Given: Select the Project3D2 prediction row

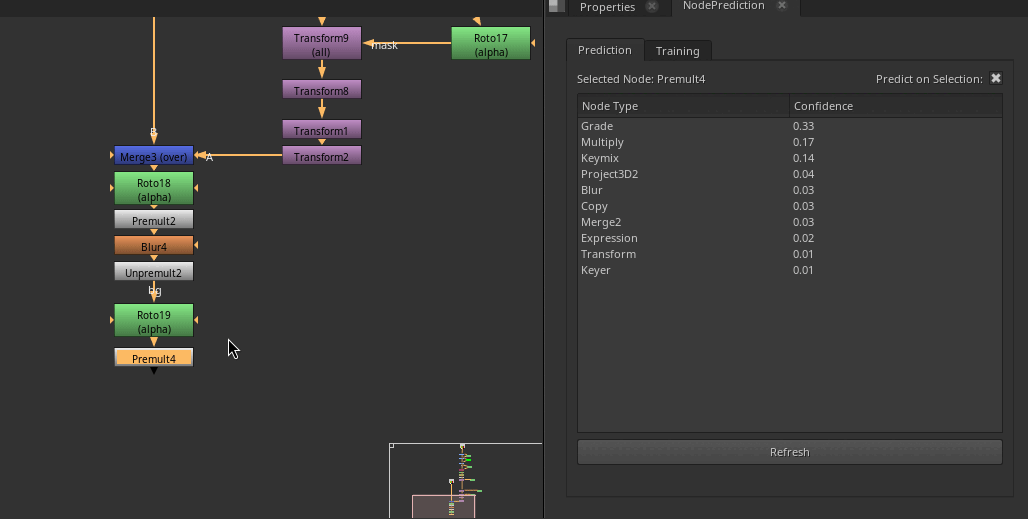Looking at the screenshot, I should 789,174.
